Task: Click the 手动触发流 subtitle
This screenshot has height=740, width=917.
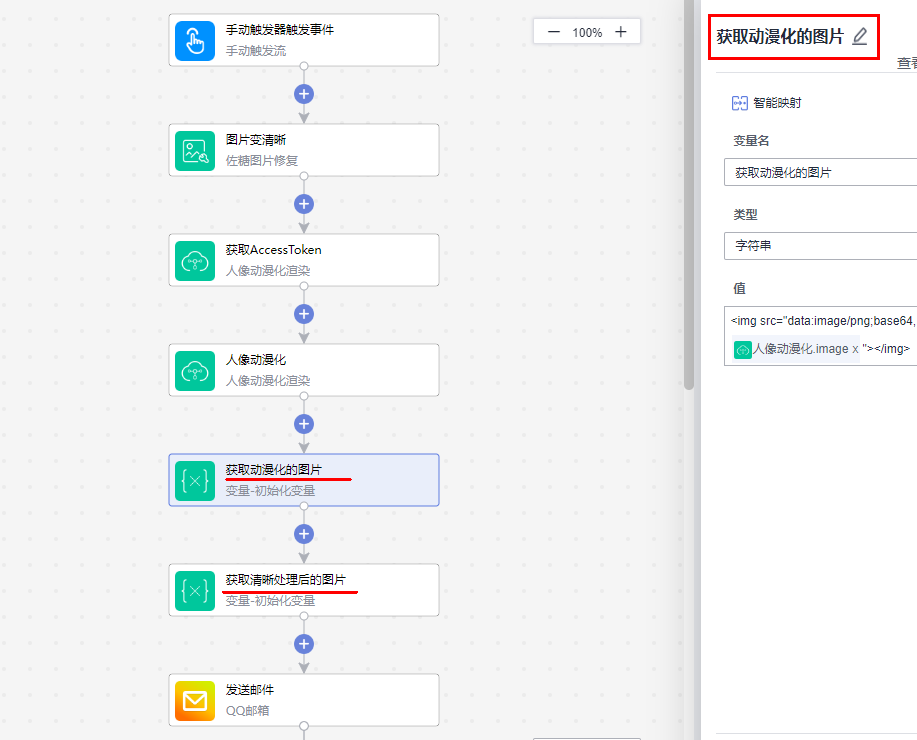Action: tap(256, 51)
